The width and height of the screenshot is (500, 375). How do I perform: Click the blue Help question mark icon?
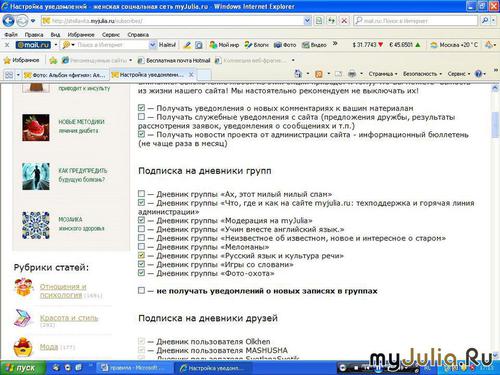coord(478,74)
